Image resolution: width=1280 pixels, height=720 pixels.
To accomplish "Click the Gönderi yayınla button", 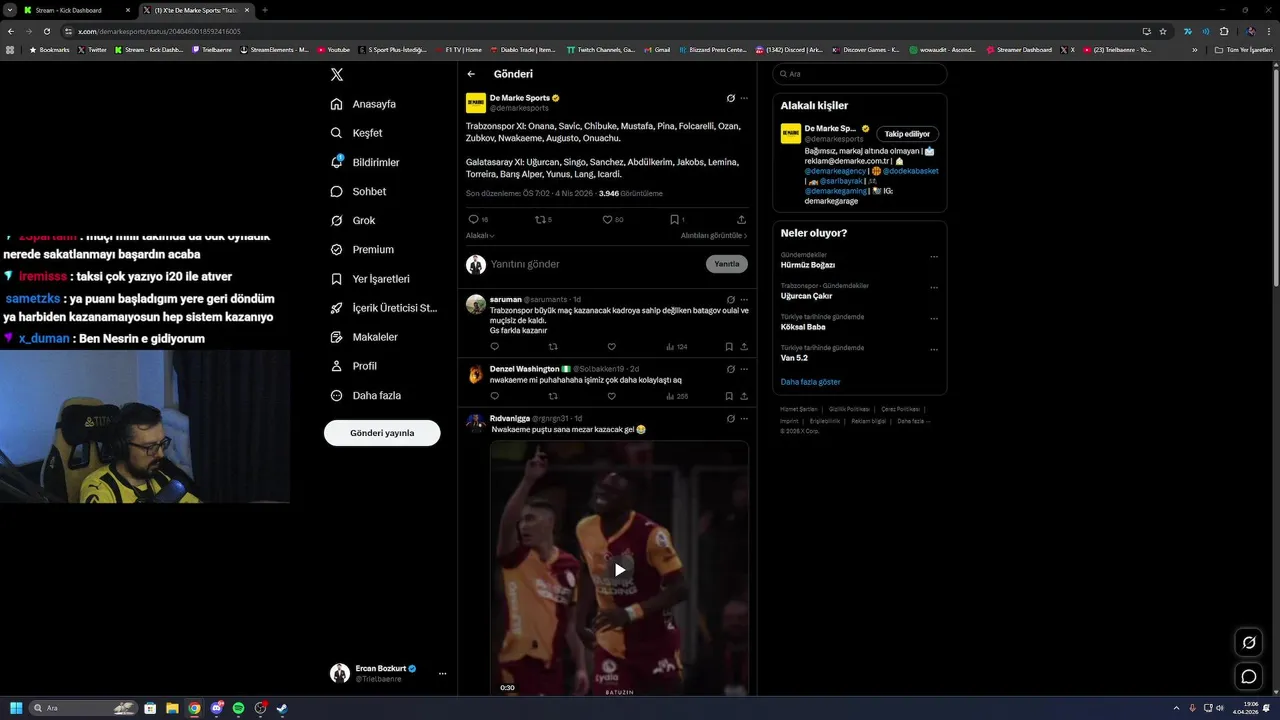I will pyautogui.click(x=382, y=433).
